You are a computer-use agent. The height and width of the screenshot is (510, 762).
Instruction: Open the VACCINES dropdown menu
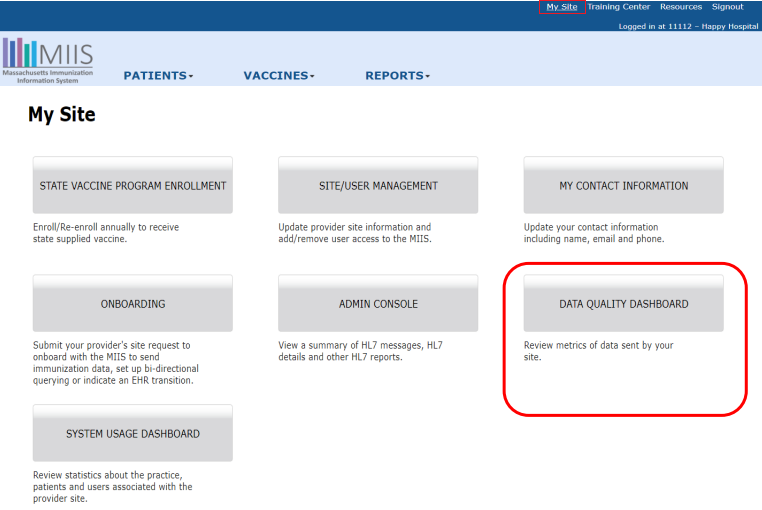coord(278,76)
